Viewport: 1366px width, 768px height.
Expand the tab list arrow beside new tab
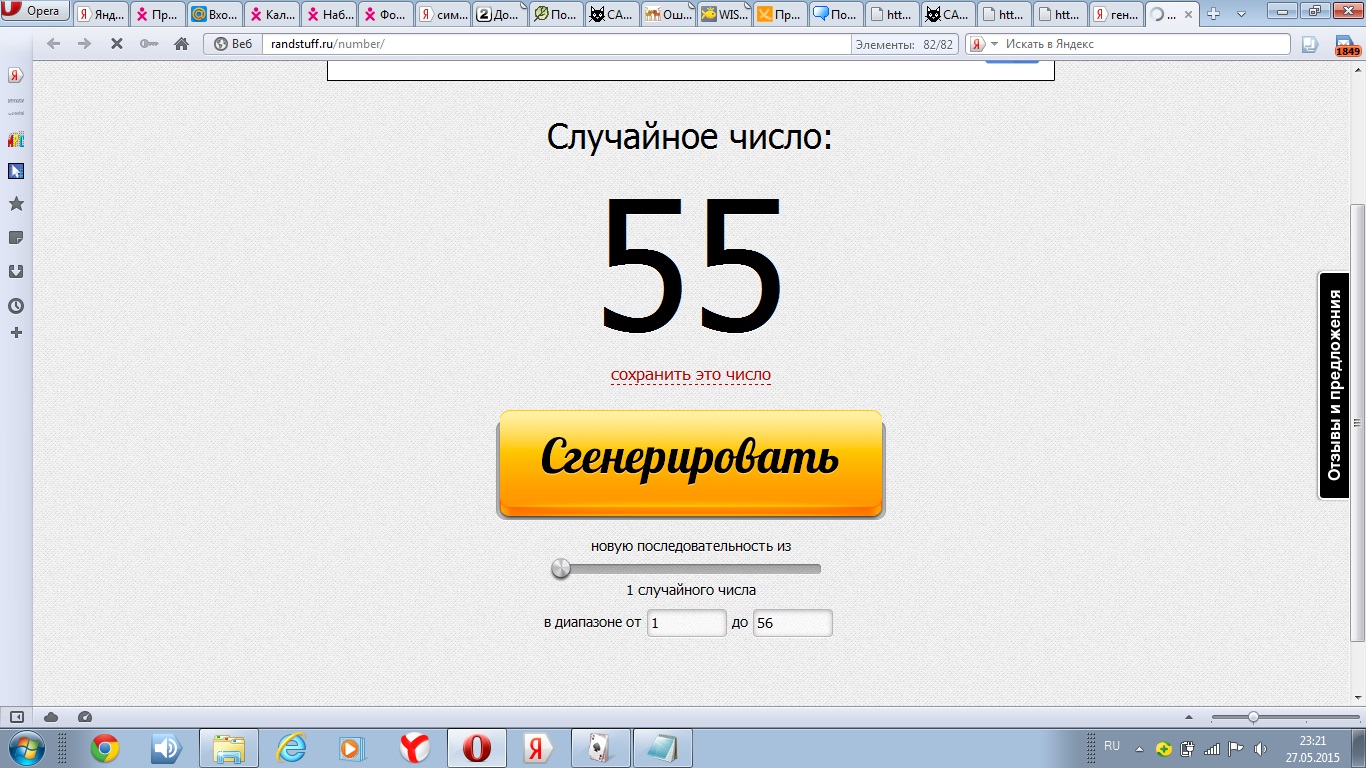pos(1240,14)
